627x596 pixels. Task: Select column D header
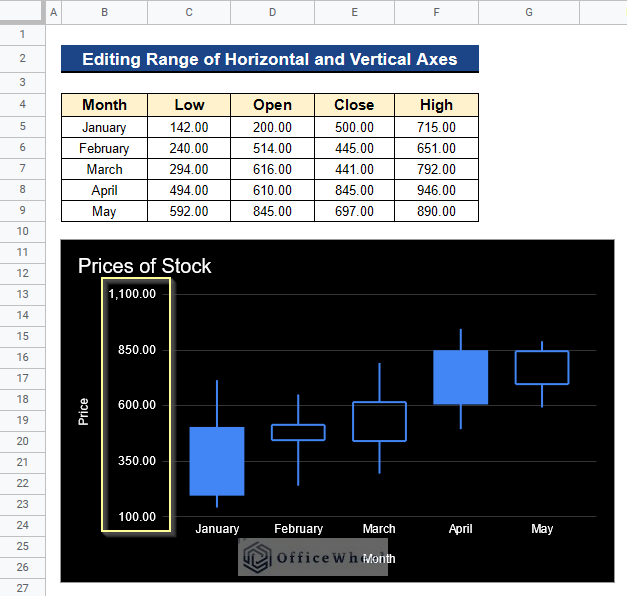(272, 12)
